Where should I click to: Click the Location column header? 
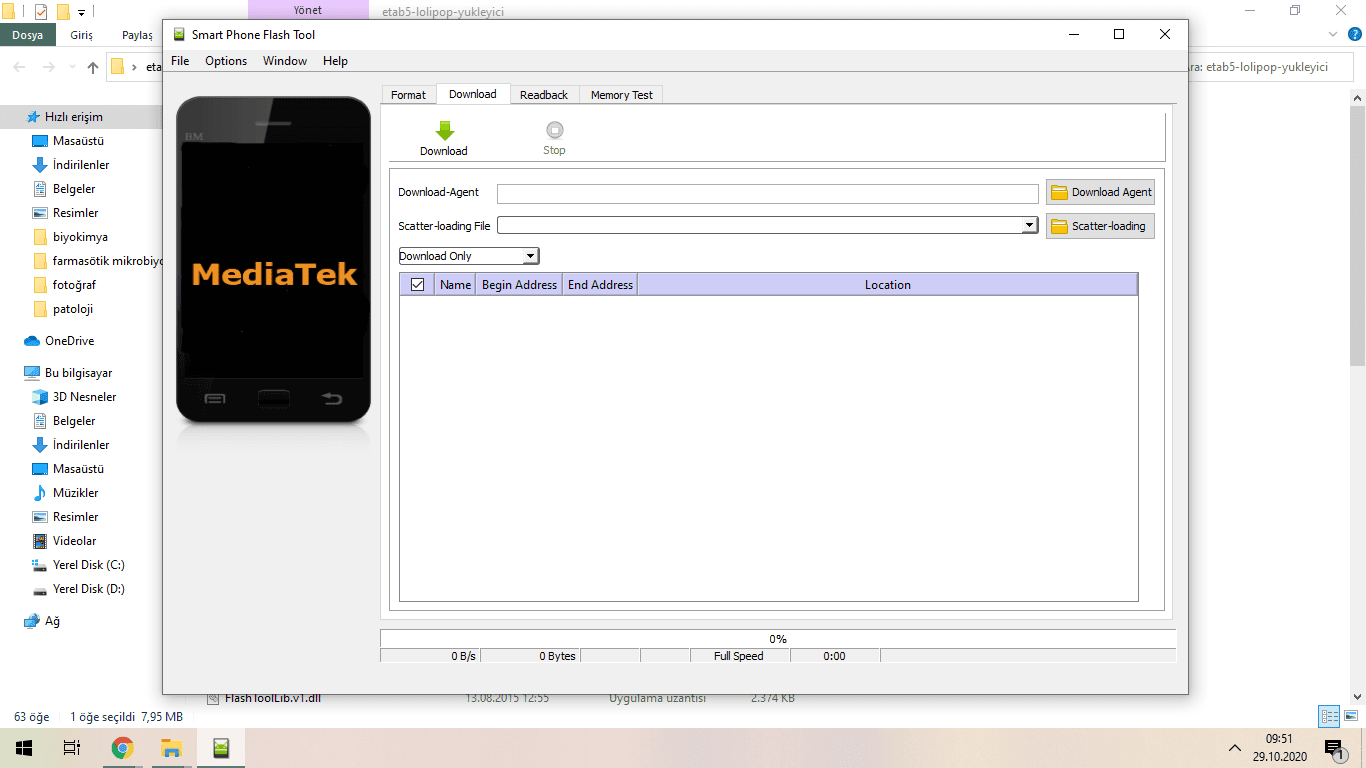(x=888, y=285)
